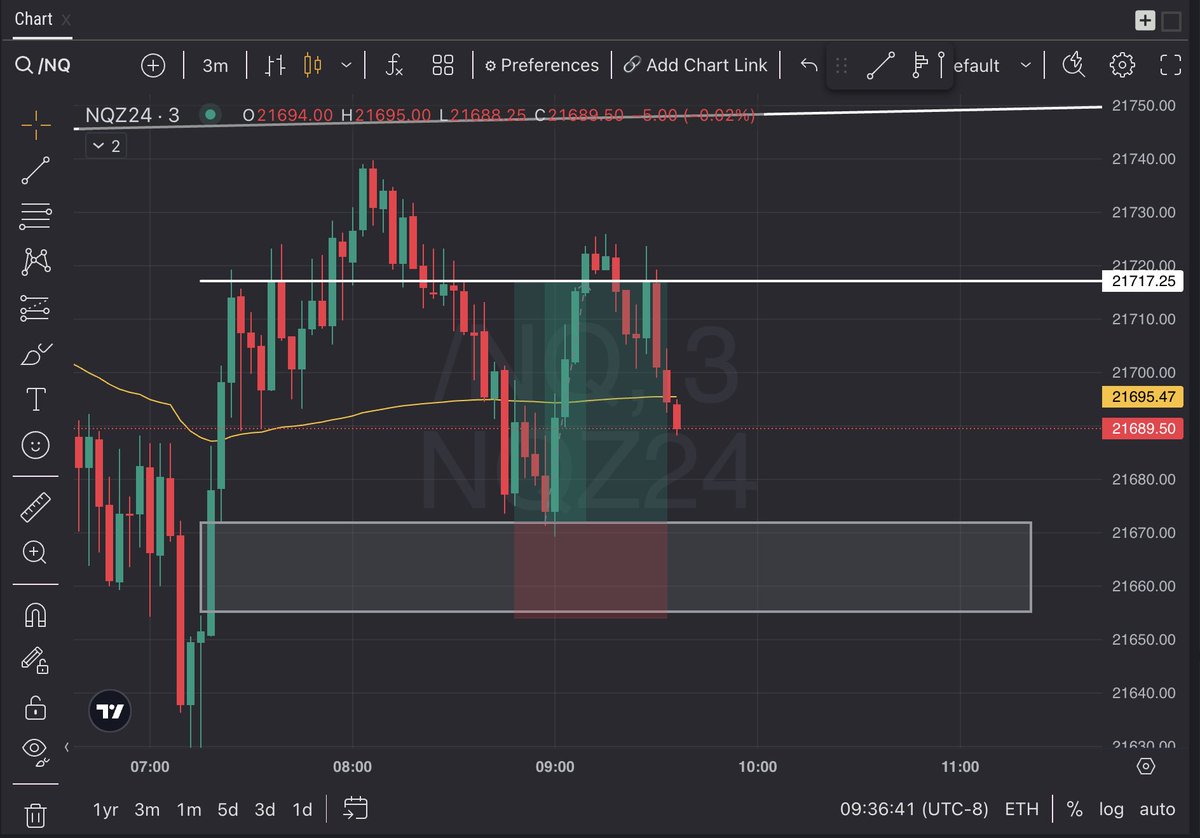
Task: Open the quick search lightning icon
Action: coord(1074,65)
